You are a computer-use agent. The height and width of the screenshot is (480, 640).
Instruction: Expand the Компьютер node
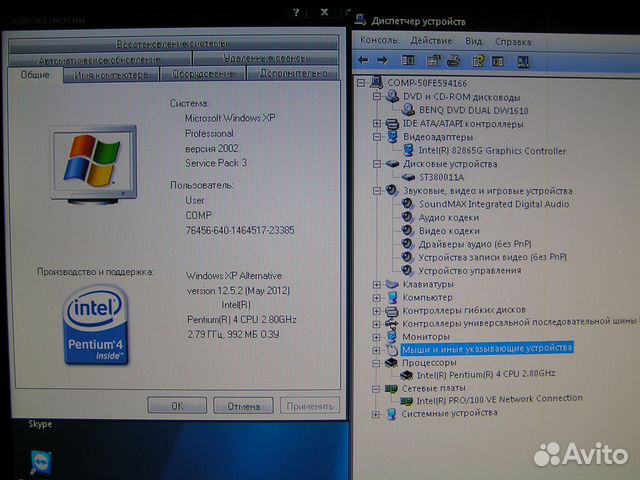[x=376, y=298]
